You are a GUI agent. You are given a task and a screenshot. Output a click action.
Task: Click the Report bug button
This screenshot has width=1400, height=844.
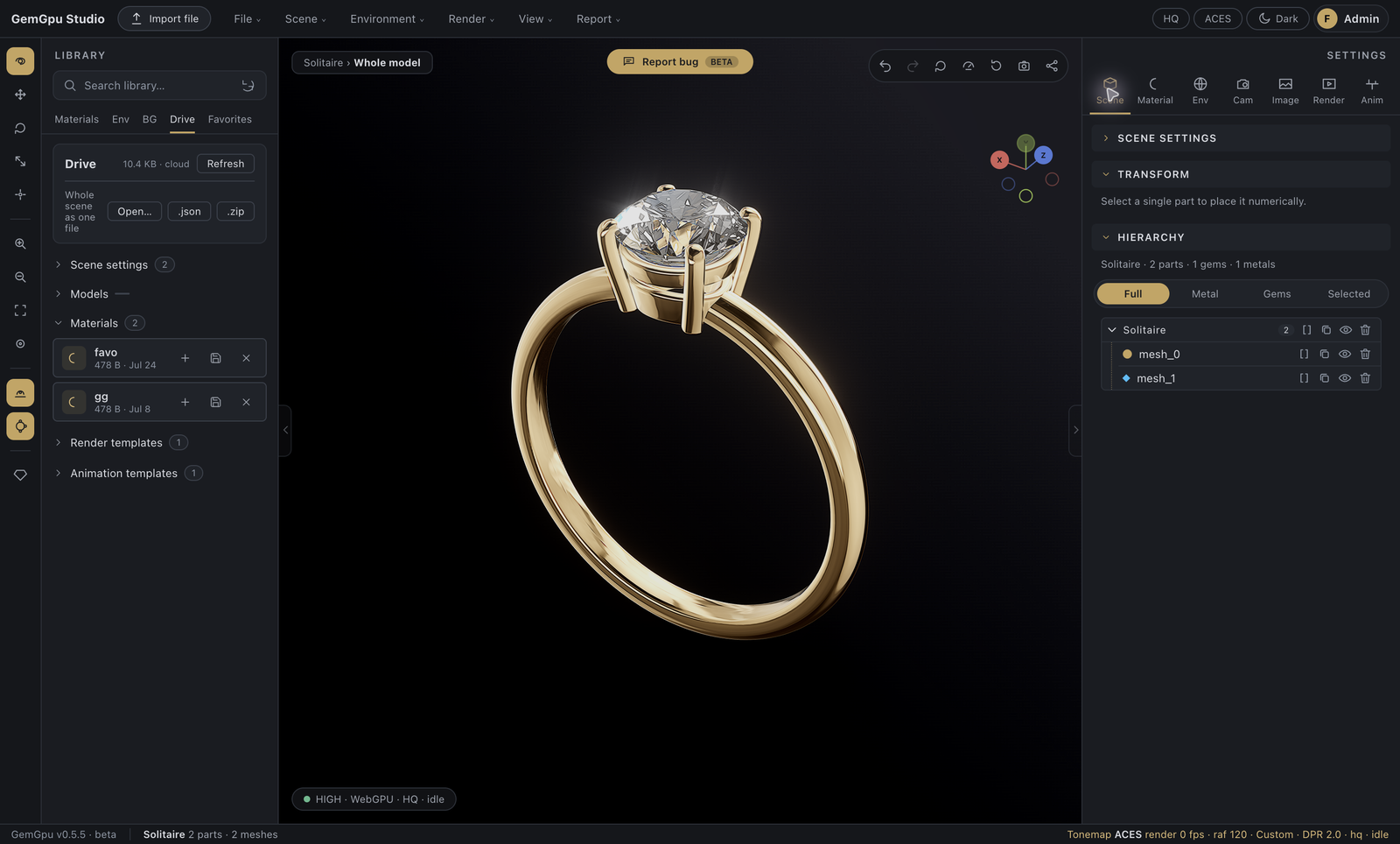[x=680, y=62]
